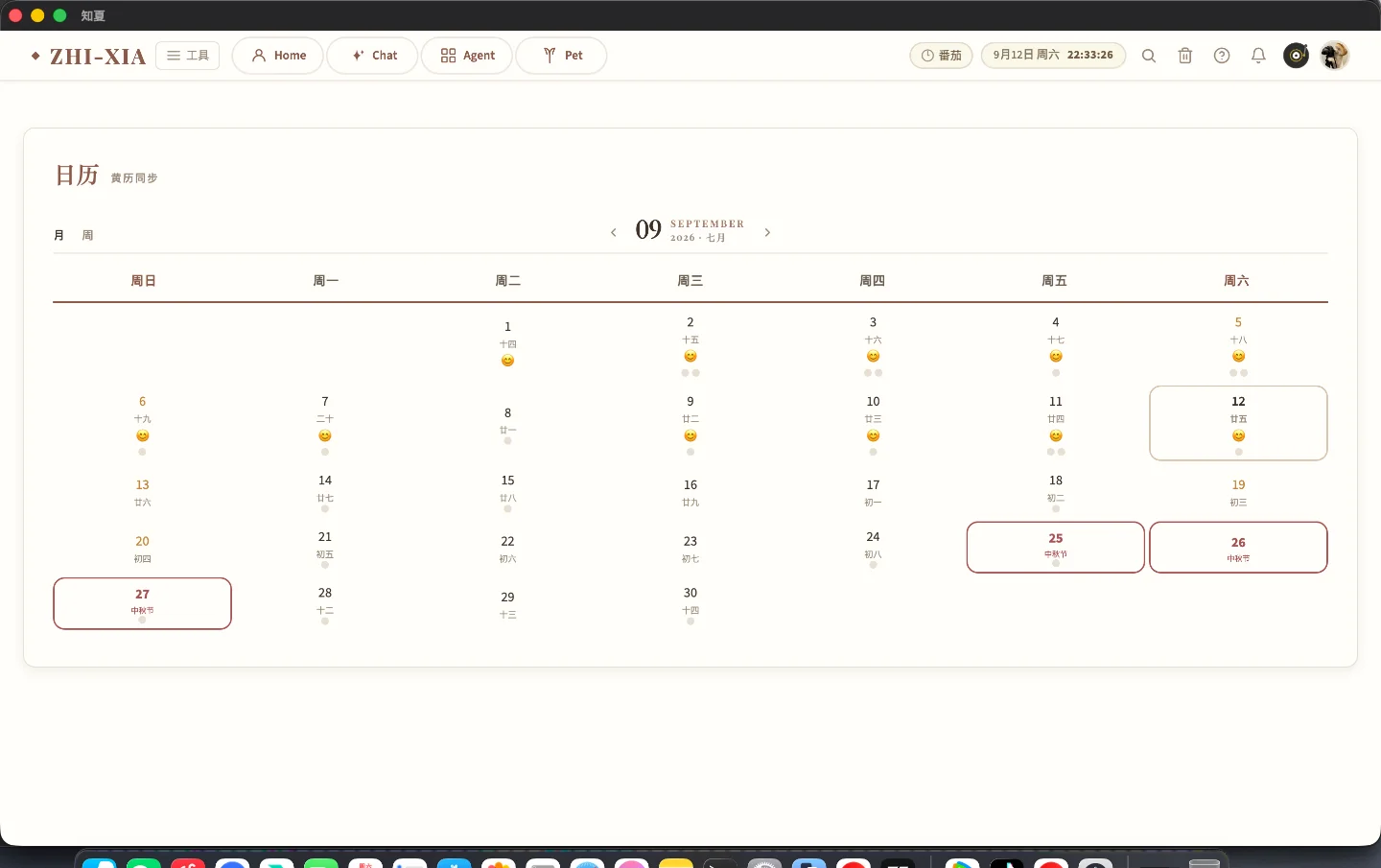Switch calendar to 月 month view
Viewport: 1381px width, 868px height.
(x=59, y=235)
